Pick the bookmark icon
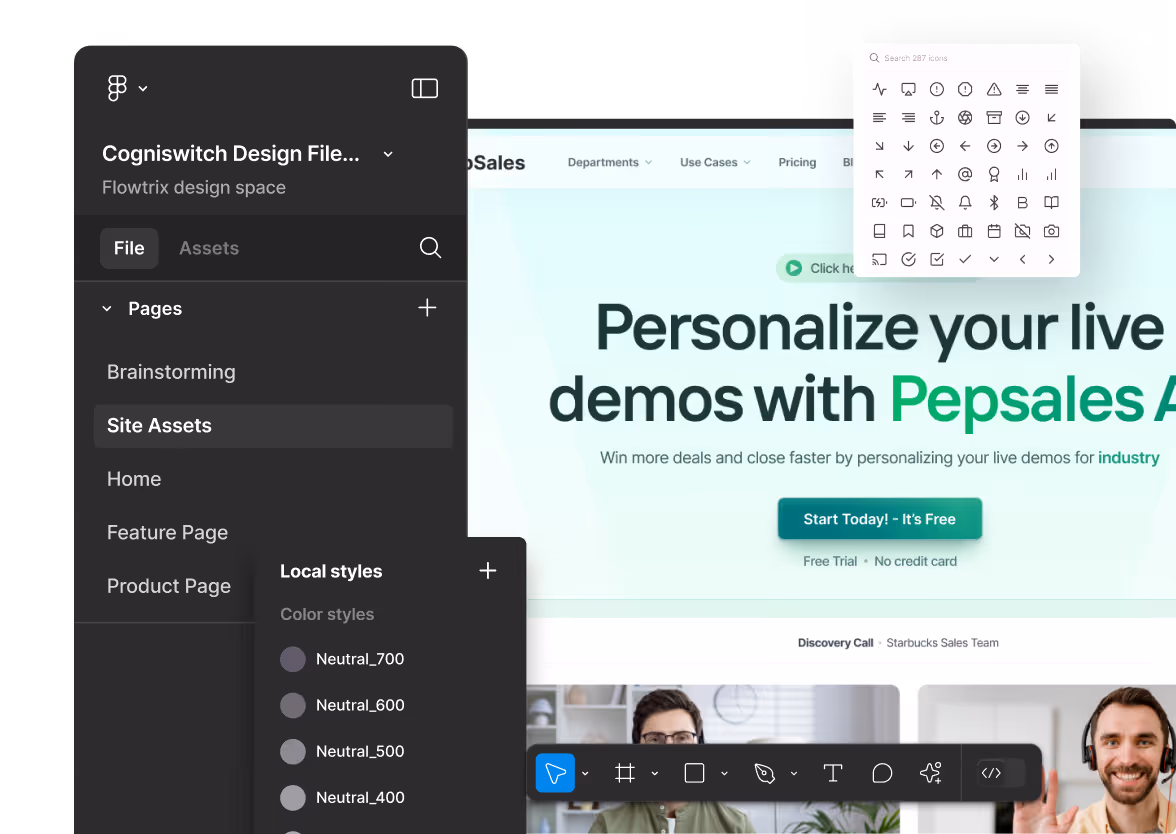Screen dimensions: 1176x834 908,231
